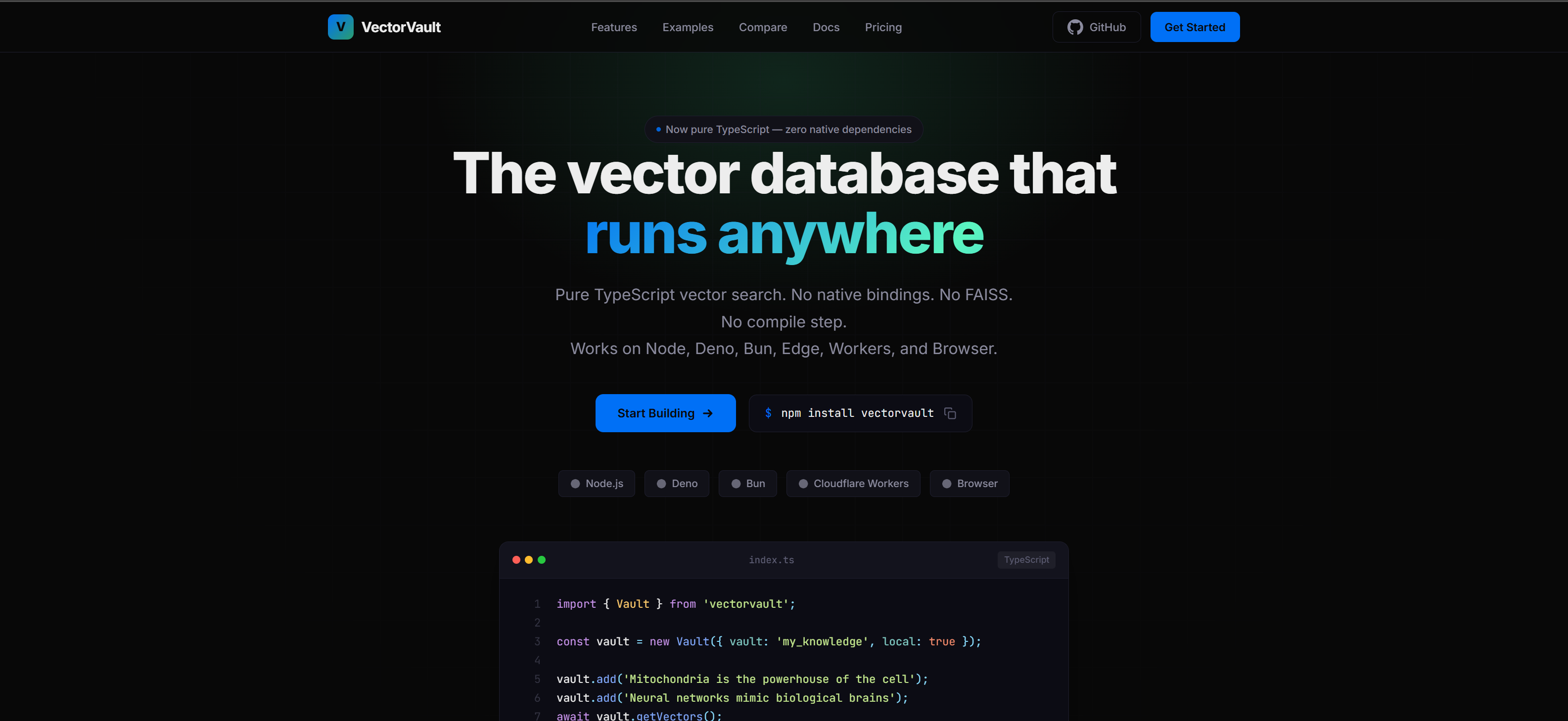Toggle the Bun runtime pill
The height and width of the screenshot is (721, 1568).
tap(747, 483)
